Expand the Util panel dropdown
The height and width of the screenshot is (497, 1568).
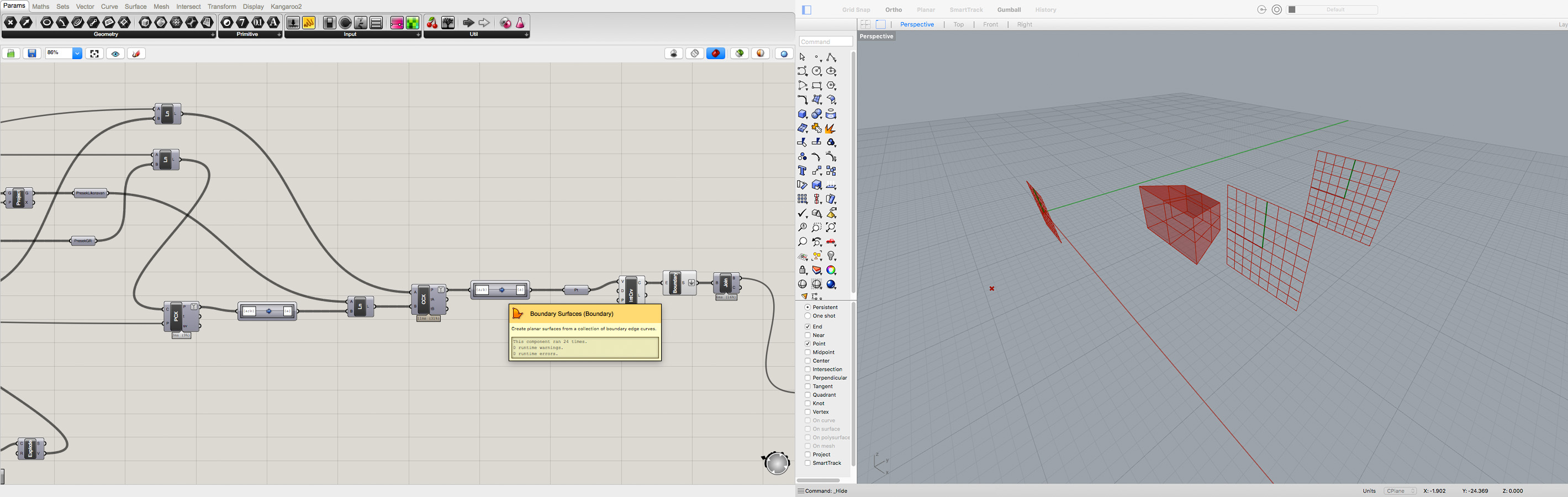point(526,35)
